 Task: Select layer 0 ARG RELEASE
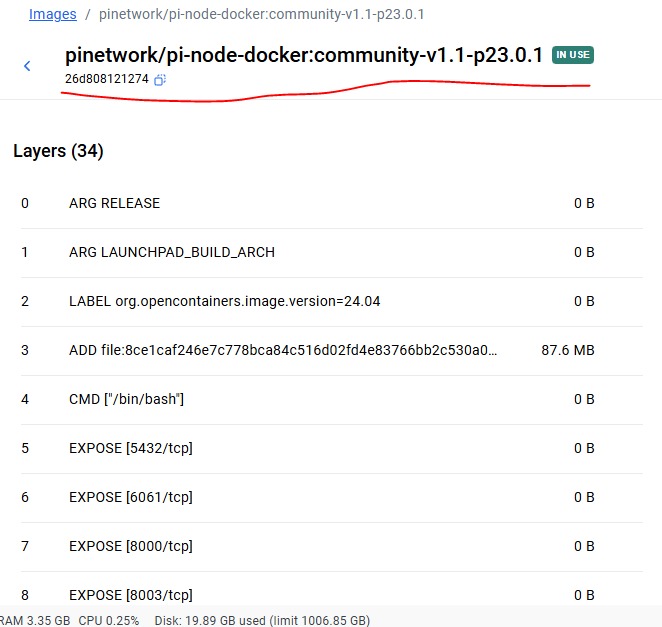[x=331, y=204]
